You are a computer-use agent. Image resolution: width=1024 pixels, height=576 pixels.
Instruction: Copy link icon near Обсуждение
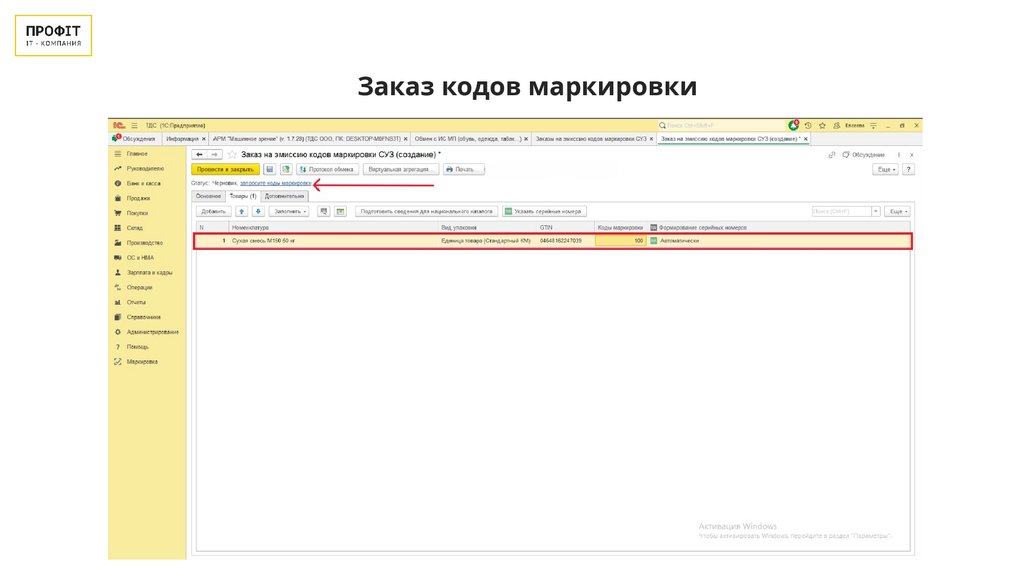pyautogui.click(x=831, y=155)
